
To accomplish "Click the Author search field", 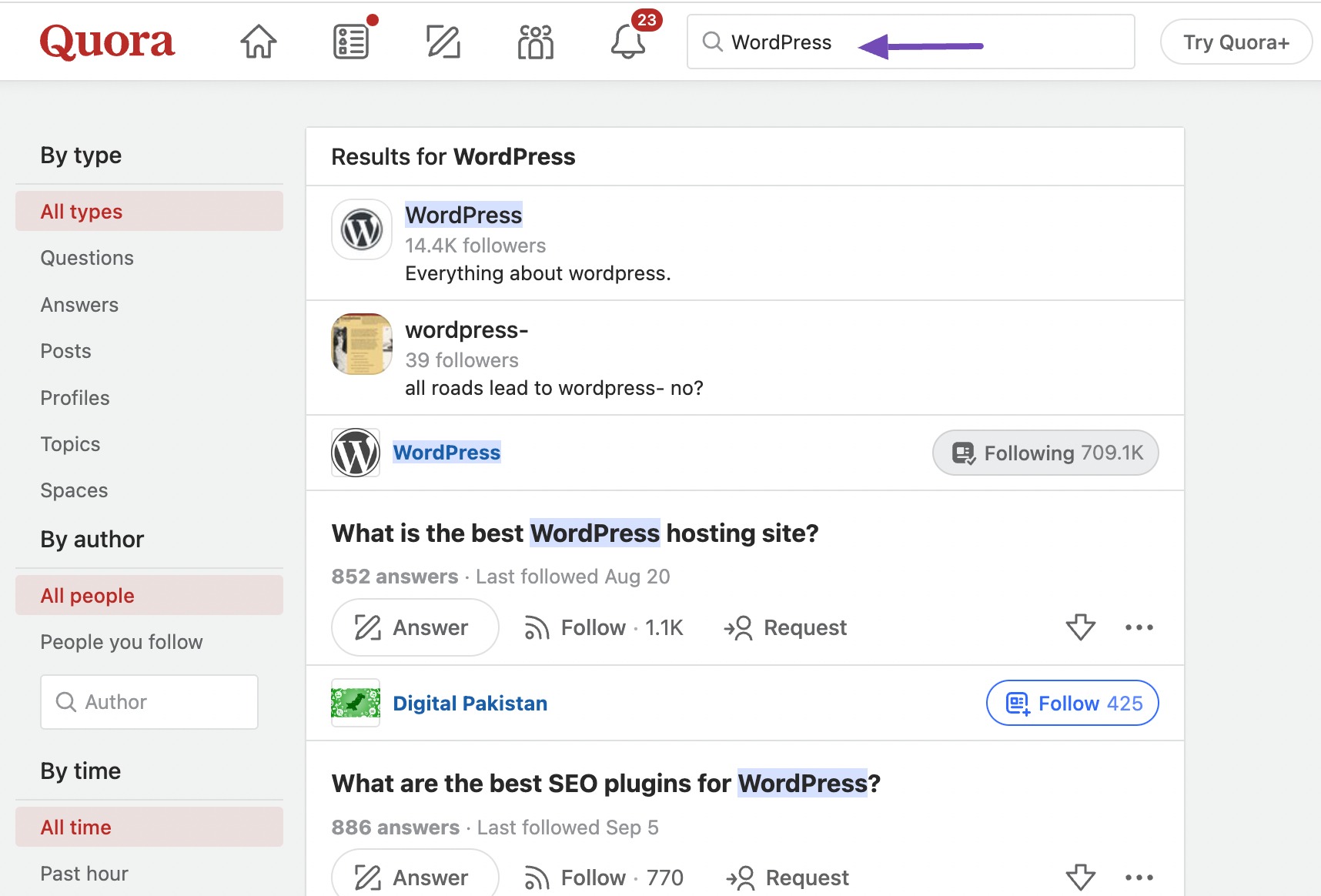I will click(149, 702).
